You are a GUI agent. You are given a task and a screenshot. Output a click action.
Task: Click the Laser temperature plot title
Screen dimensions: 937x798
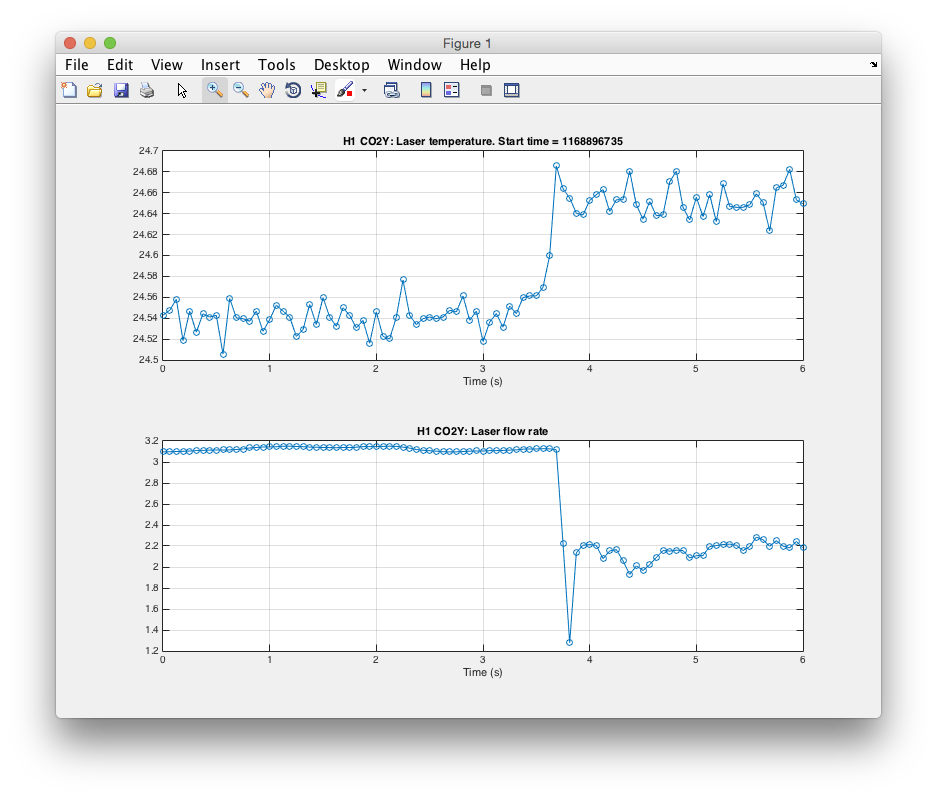pyautogui.click(x=483, y=142)
